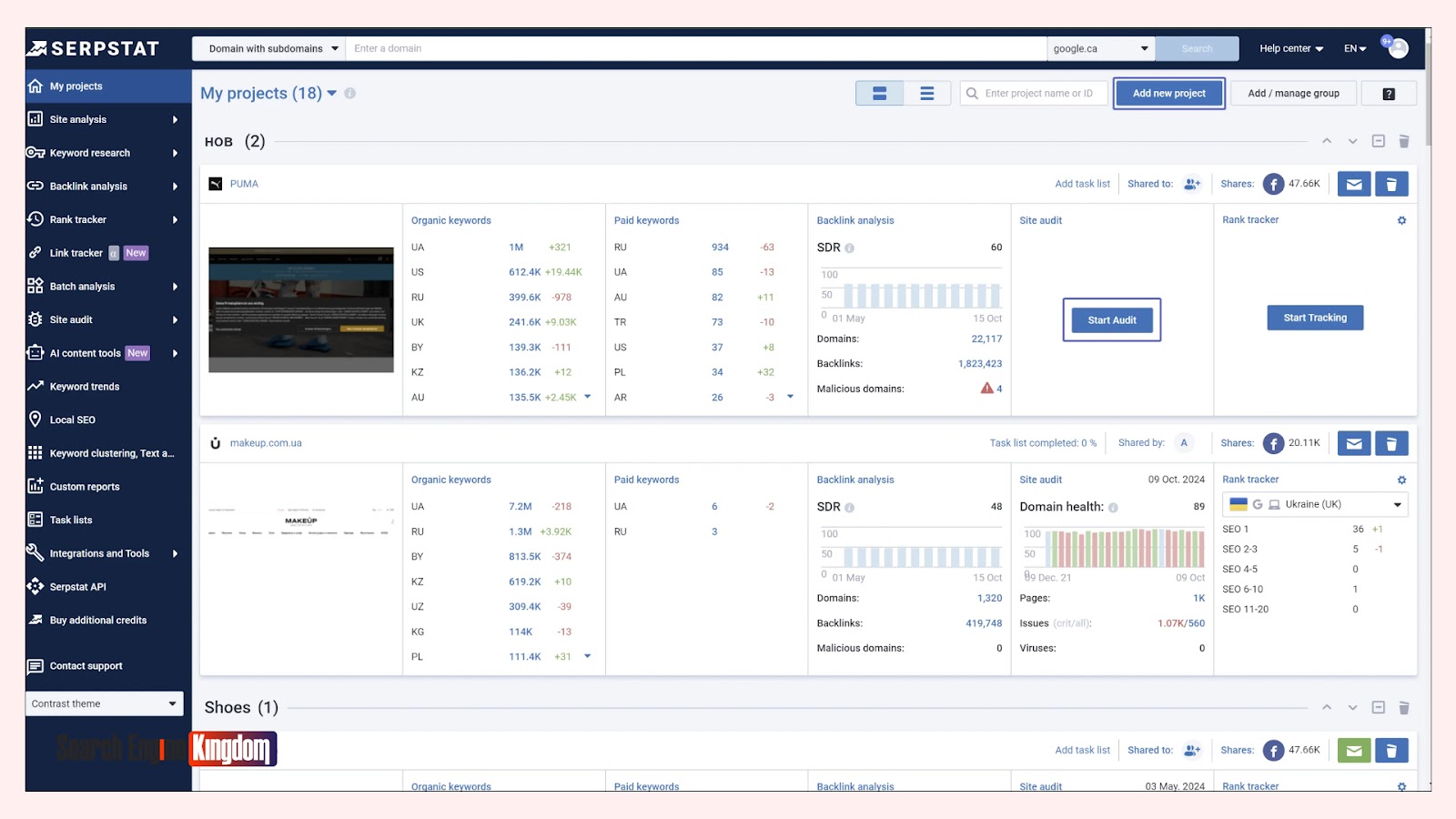Expand PUMA paid keywords list arrow

click(x=791, y=397)
